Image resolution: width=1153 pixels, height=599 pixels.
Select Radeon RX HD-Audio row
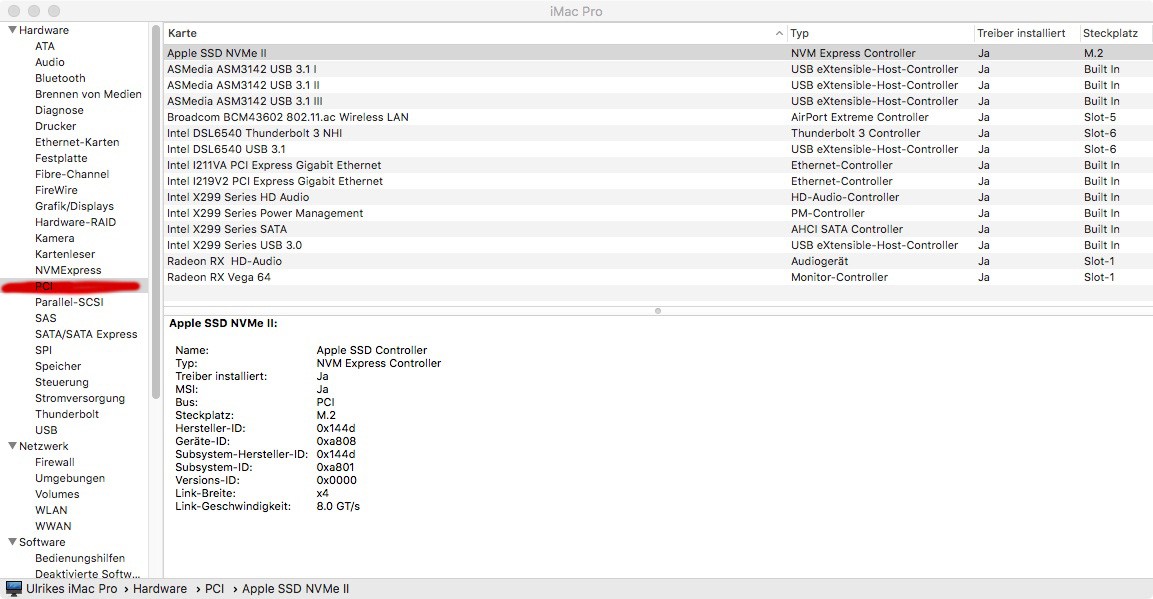(658, 261)
